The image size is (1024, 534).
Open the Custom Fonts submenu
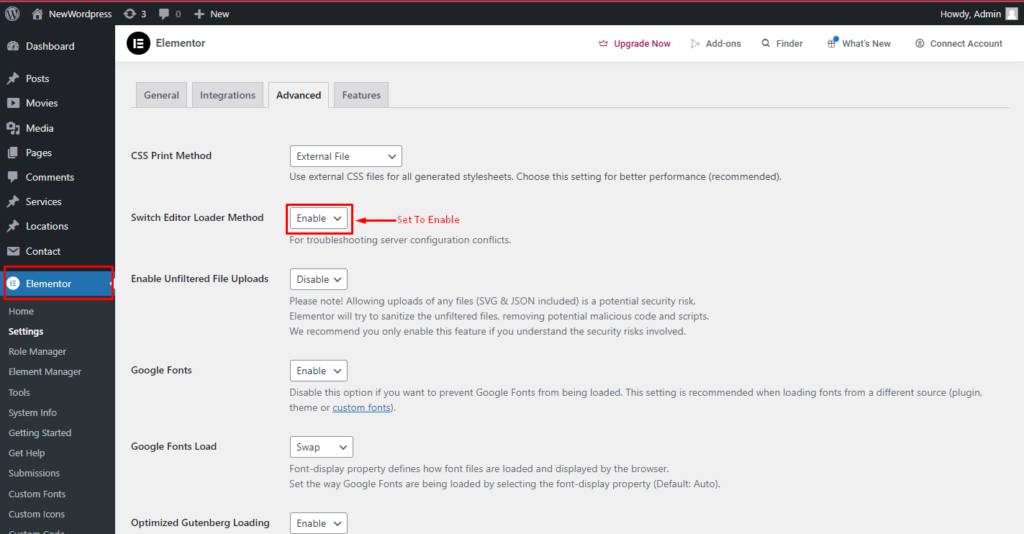tap(37, 494)
